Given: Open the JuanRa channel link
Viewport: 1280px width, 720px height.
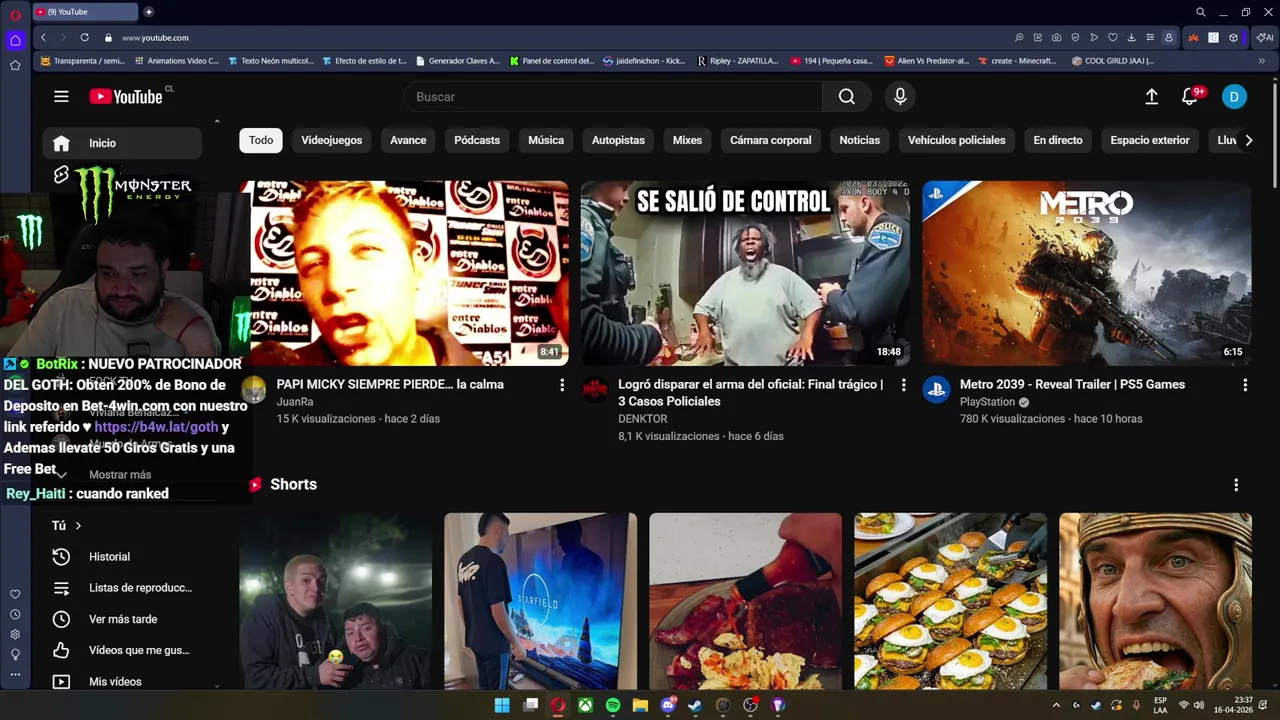Looking at the screenshot, I should (295, 402).
